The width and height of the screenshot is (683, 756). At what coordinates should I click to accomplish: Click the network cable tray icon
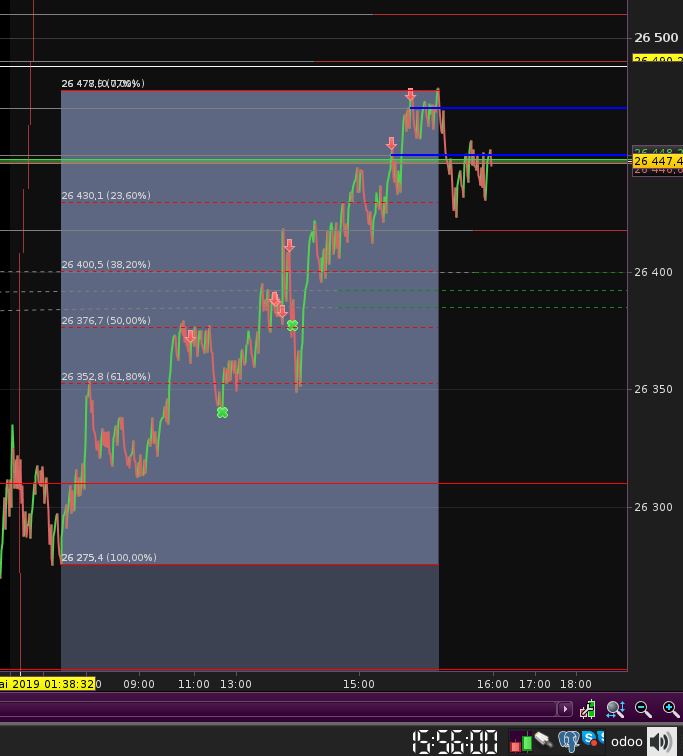point(544,740)
